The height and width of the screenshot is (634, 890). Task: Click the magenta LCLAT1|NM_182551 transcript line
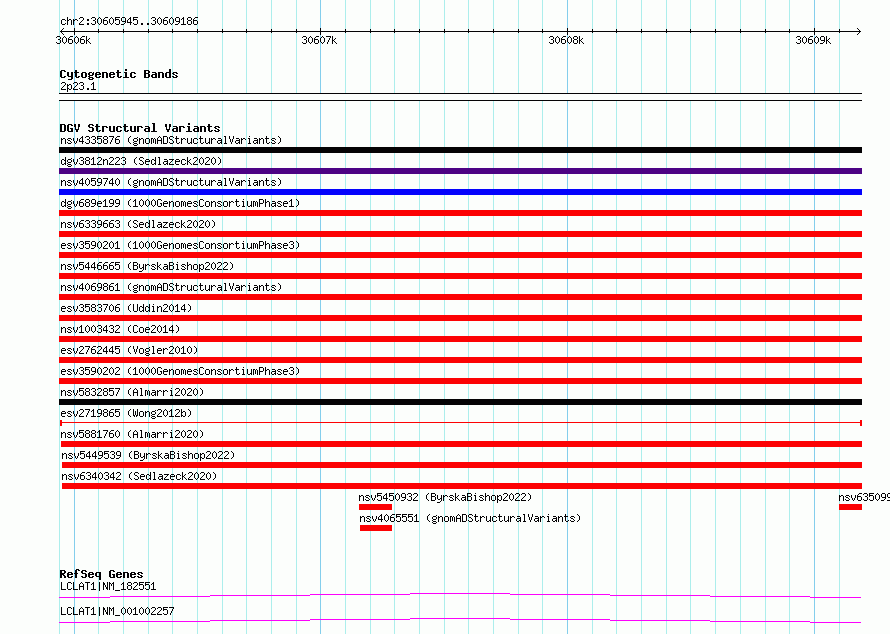(460, 595)
